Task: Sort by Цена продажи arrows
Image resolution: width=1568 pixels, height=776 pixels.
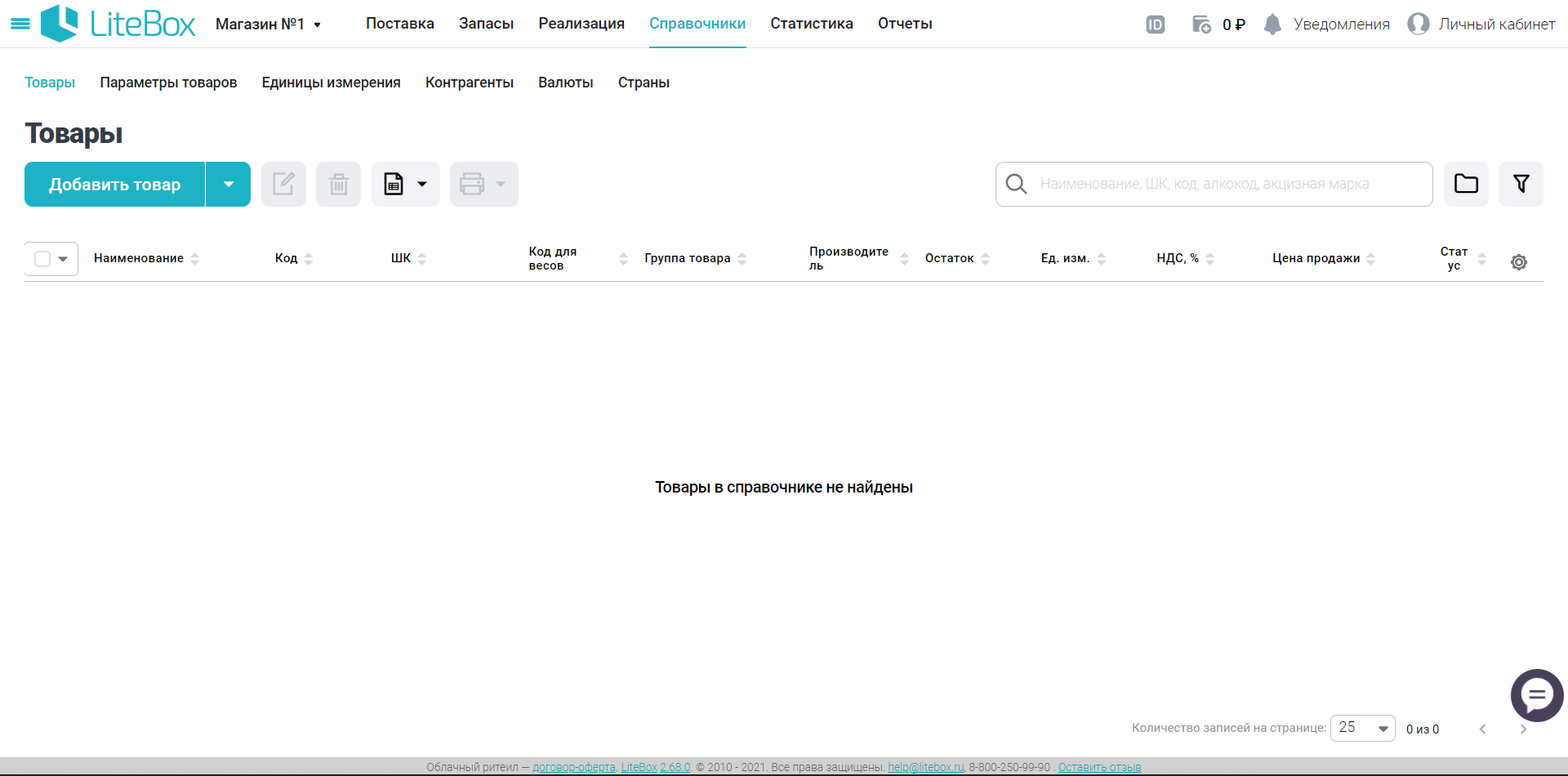Action: click(x=1371, y=258)
